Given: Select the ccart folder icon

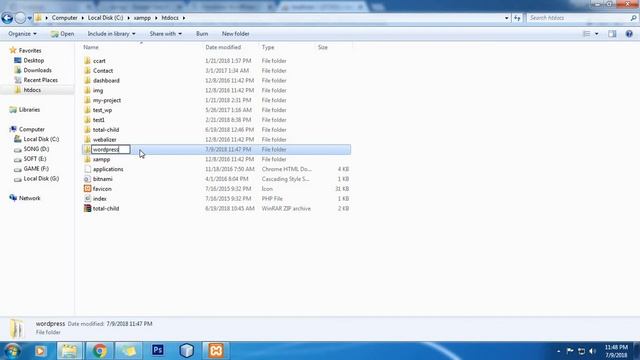Looking at the screenshot, I should pos(87,61).
